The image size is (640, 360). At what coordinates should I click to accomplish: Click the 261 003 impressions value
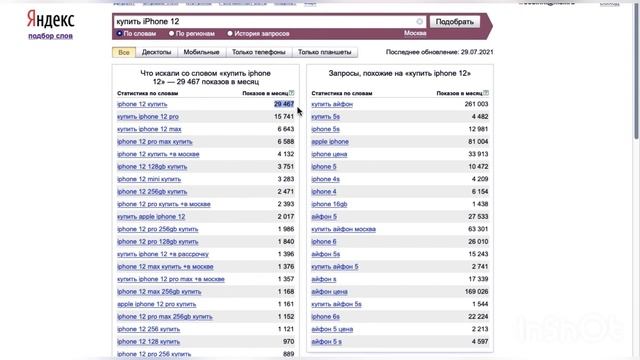coord(476,104)
